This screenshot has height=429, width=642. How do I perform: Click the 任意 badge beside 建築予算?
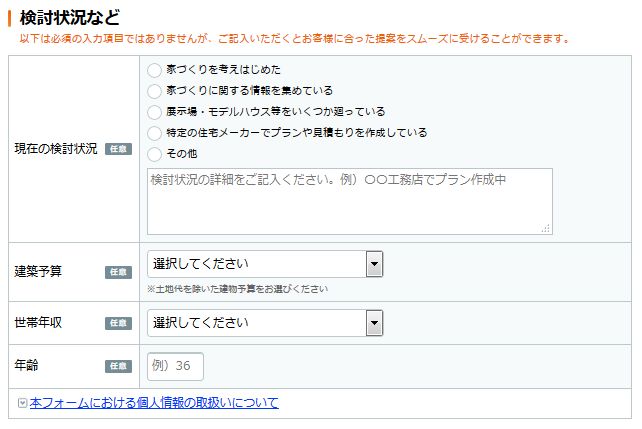[x=118, y=272]
